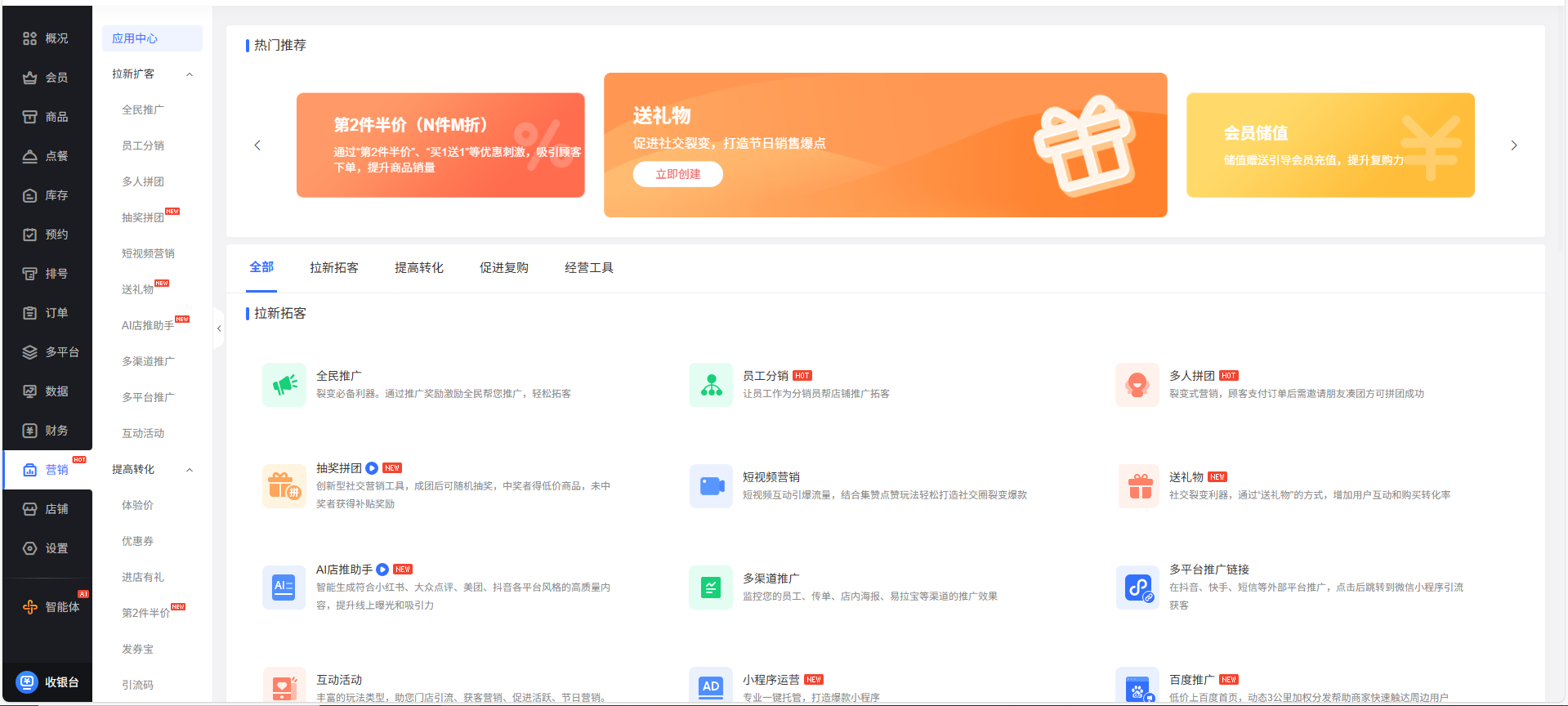Click the 多渠道推广 green icon
Viewport: 1568px width, 706px height.
click(711, 588)
